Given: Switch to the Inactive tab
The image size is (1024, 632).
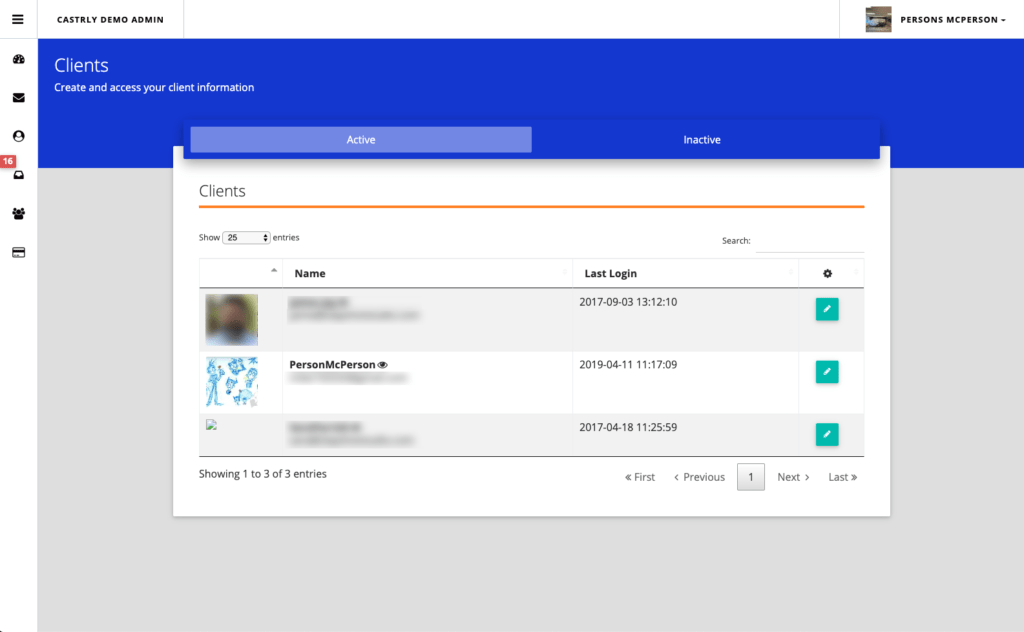Looking at the screenshot, I should tap(702, 140).
